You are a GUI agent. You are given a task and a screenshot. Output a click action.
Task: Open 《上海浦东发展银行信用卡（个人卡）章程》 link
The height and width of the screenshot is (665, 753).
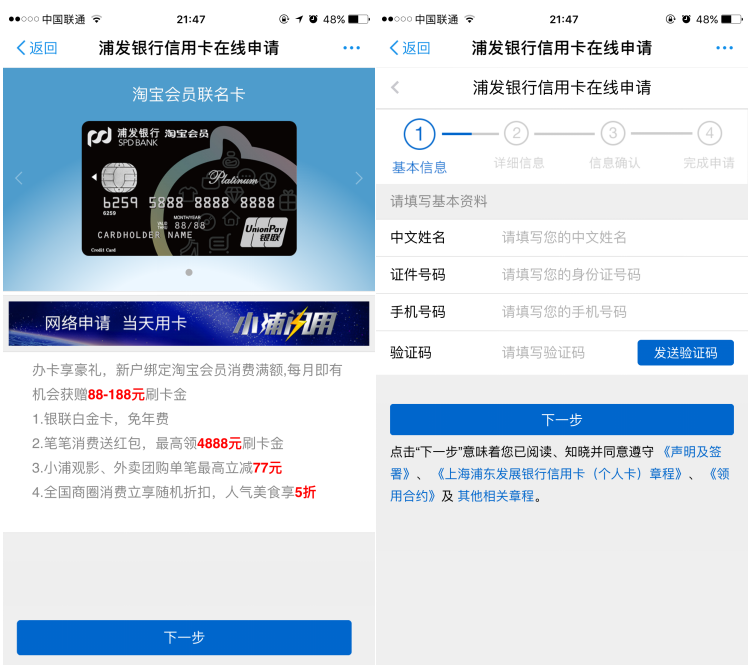pos(559,474)
